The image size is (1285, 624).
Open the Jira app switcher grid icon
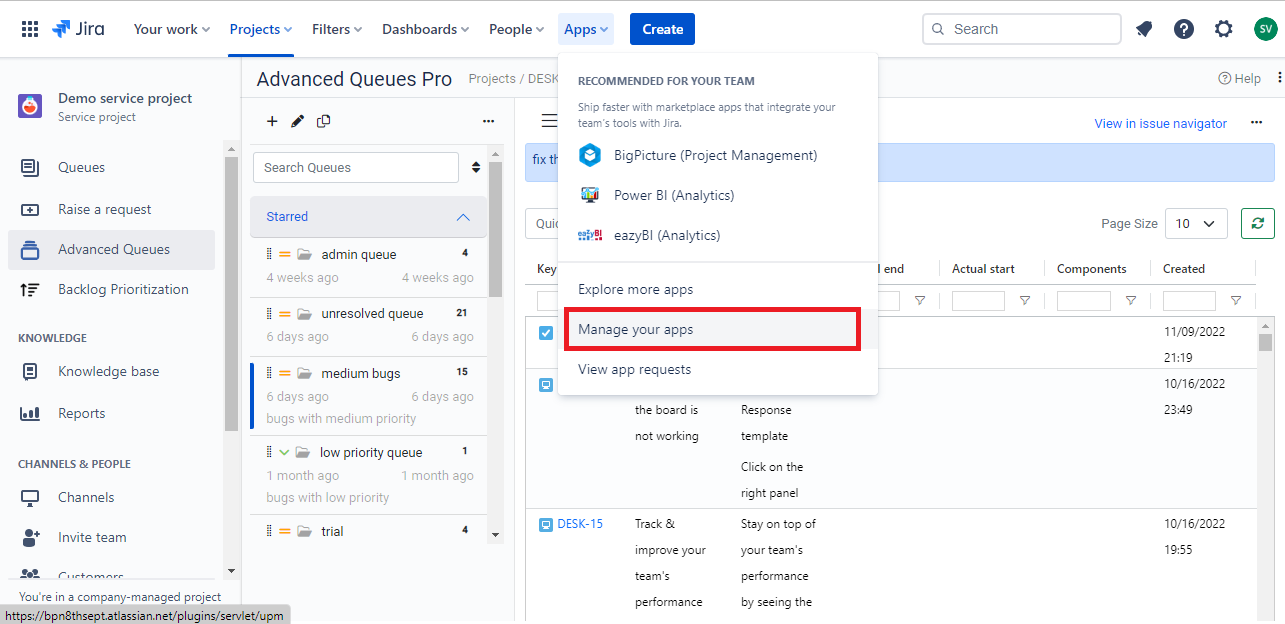[30, 29]
